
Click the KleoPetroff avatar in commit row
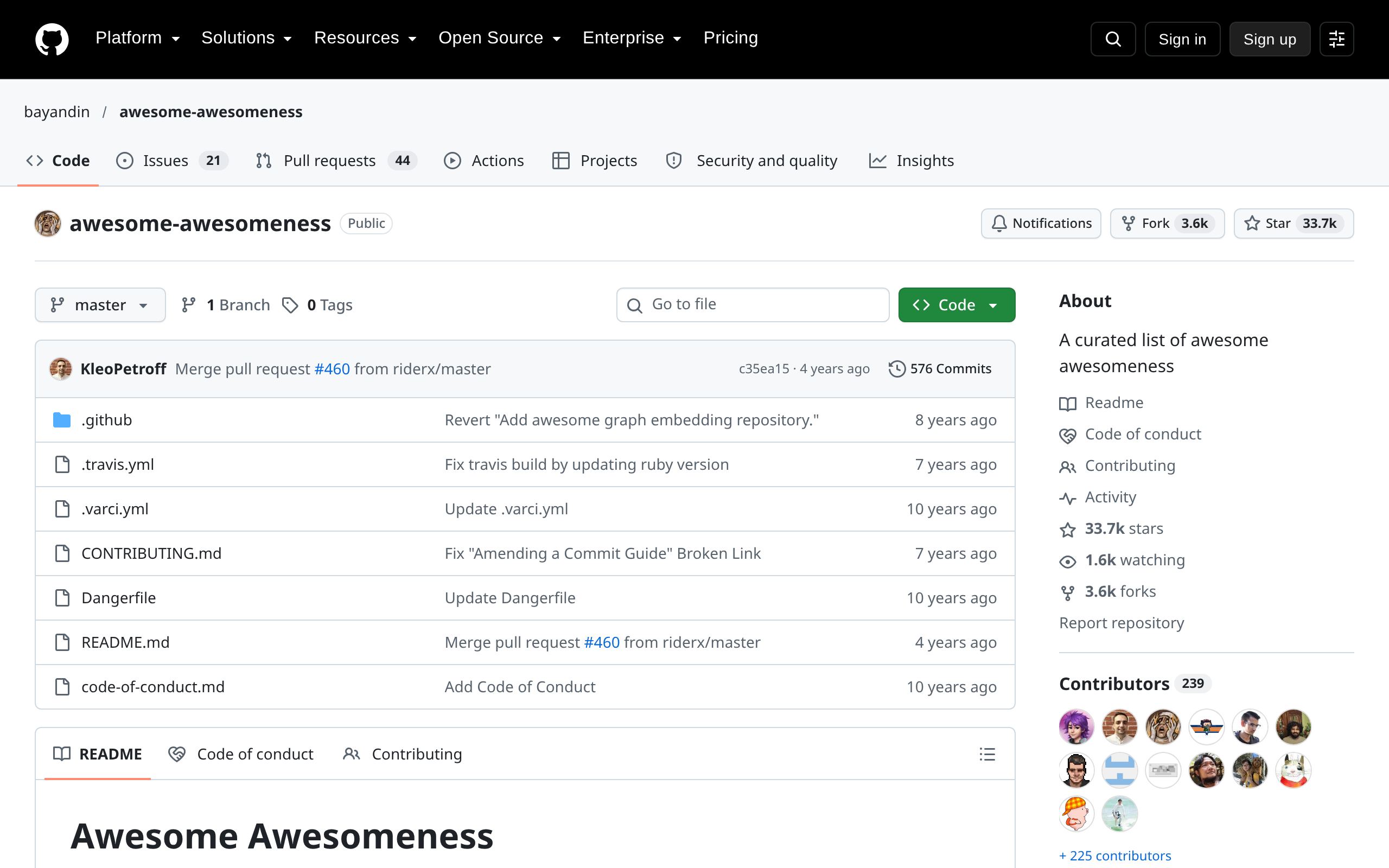tap(61, 368)
